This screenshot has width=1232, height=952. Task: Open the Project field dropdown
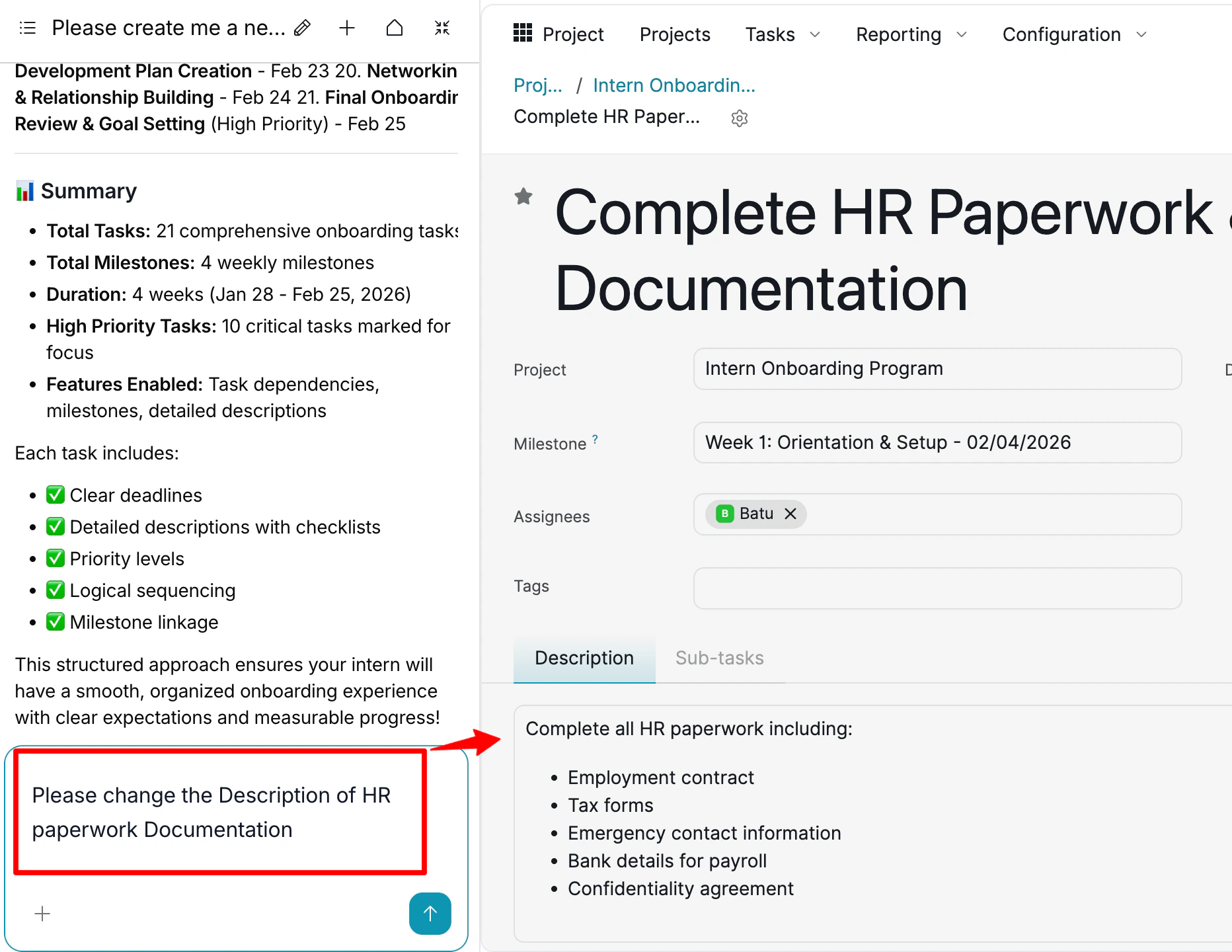937,369
